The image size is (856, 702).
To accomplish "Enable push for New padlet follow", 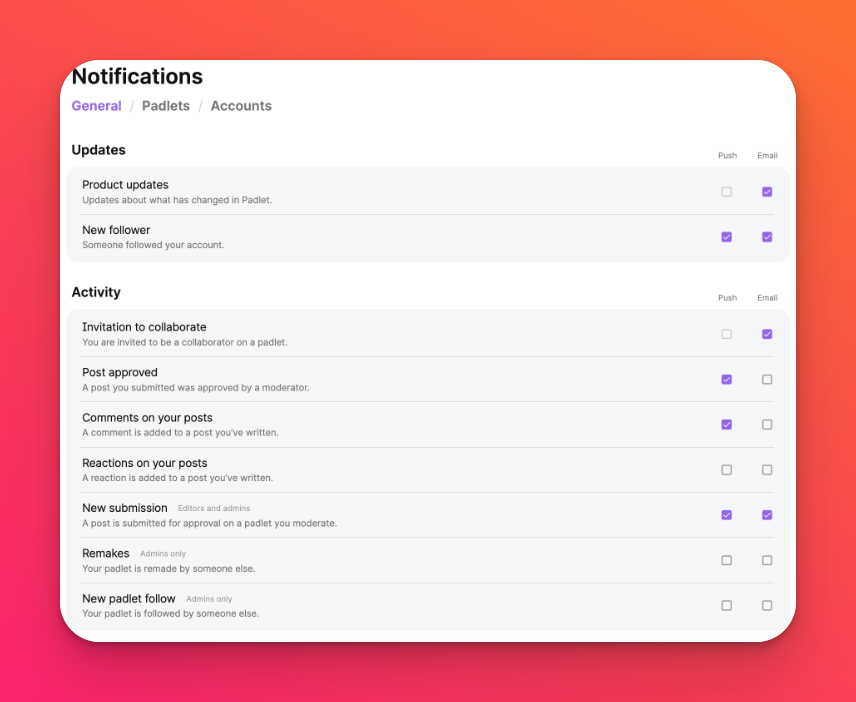I will [x=726, y=605].
